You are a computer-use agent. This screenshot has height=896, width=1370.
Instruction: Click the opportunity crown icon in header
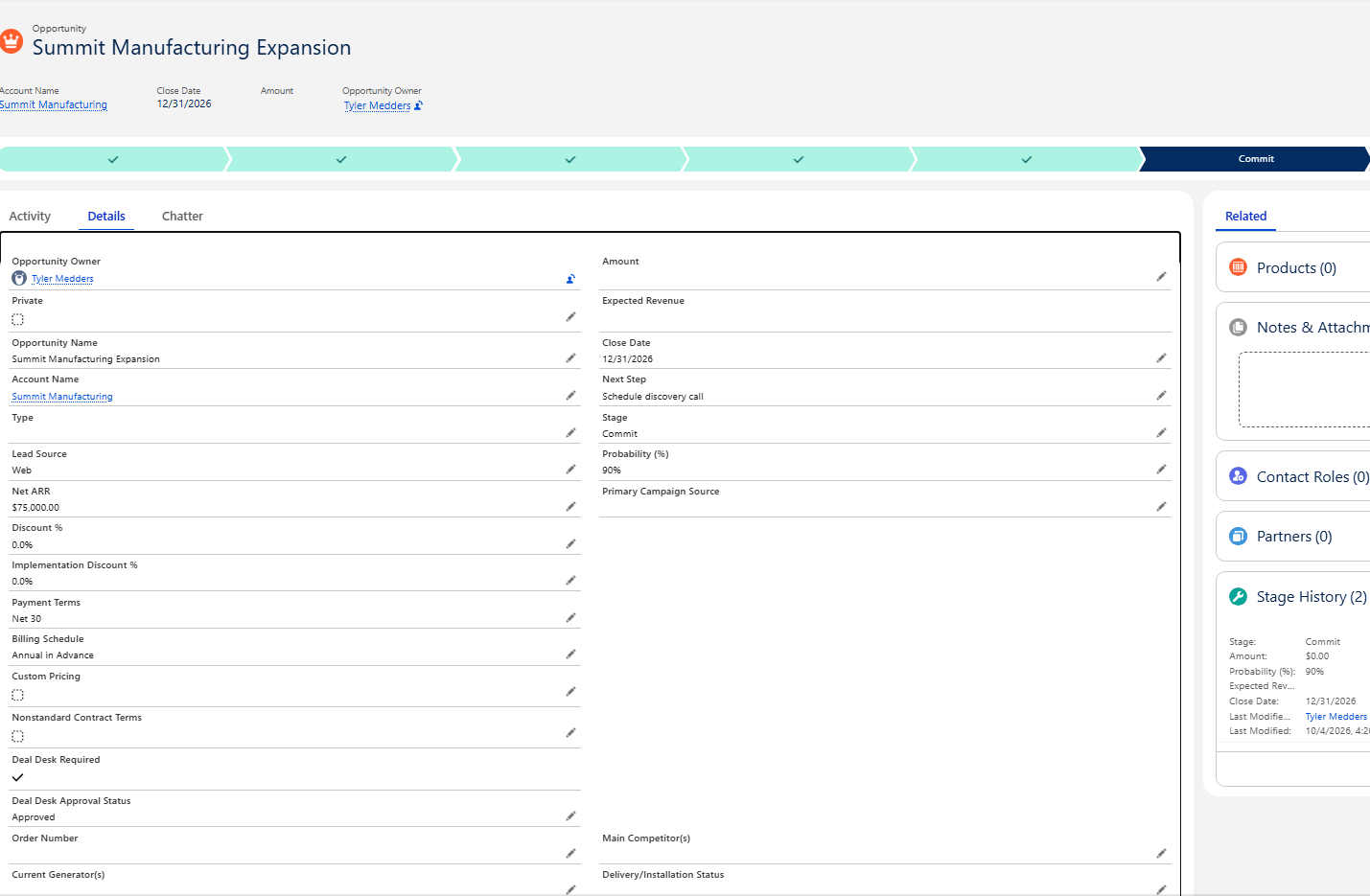pos(11,41)
